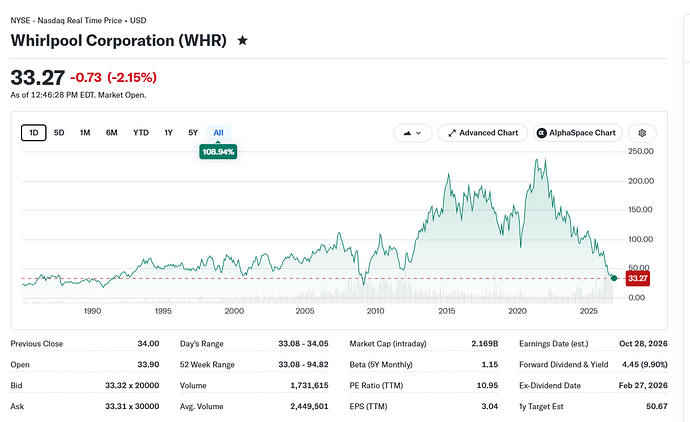Click the Market Cap (intraday) label
Viewport: 690px width, 422px height.
click(388, 344)
